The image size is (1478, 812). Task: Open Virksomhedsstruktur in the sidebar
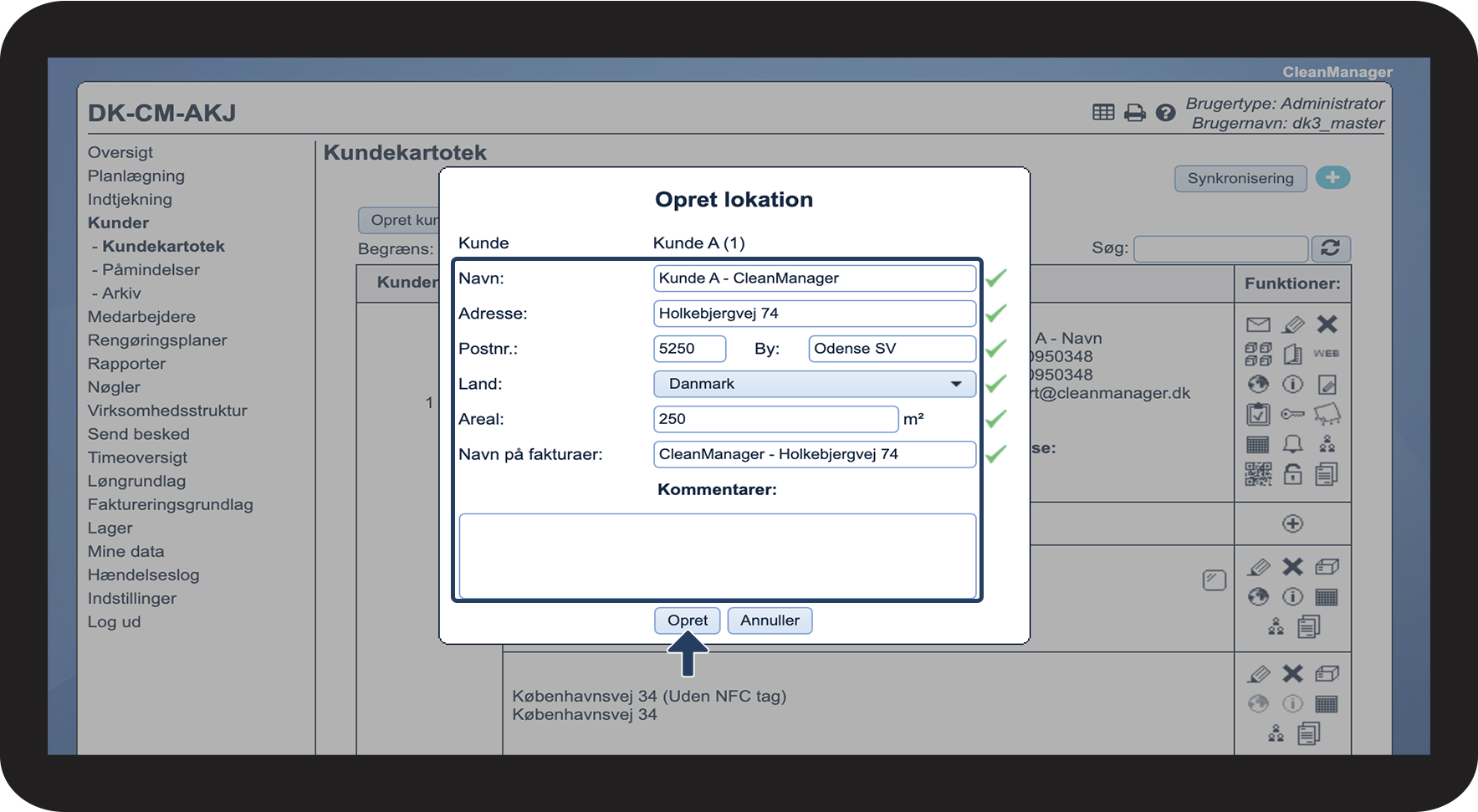coord(167,410)
